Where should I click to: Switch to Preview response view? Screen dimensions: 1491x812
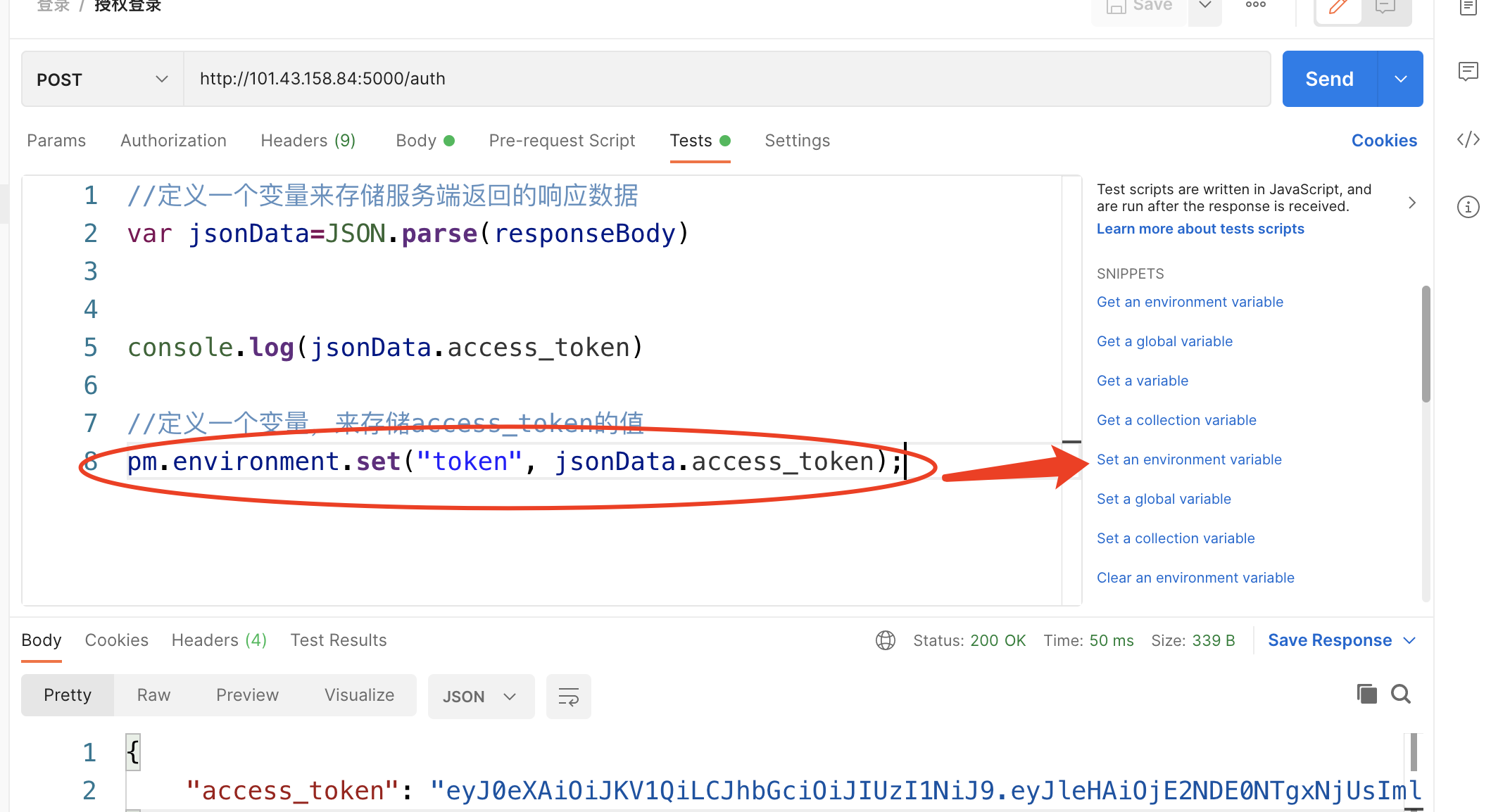point(247,695)
